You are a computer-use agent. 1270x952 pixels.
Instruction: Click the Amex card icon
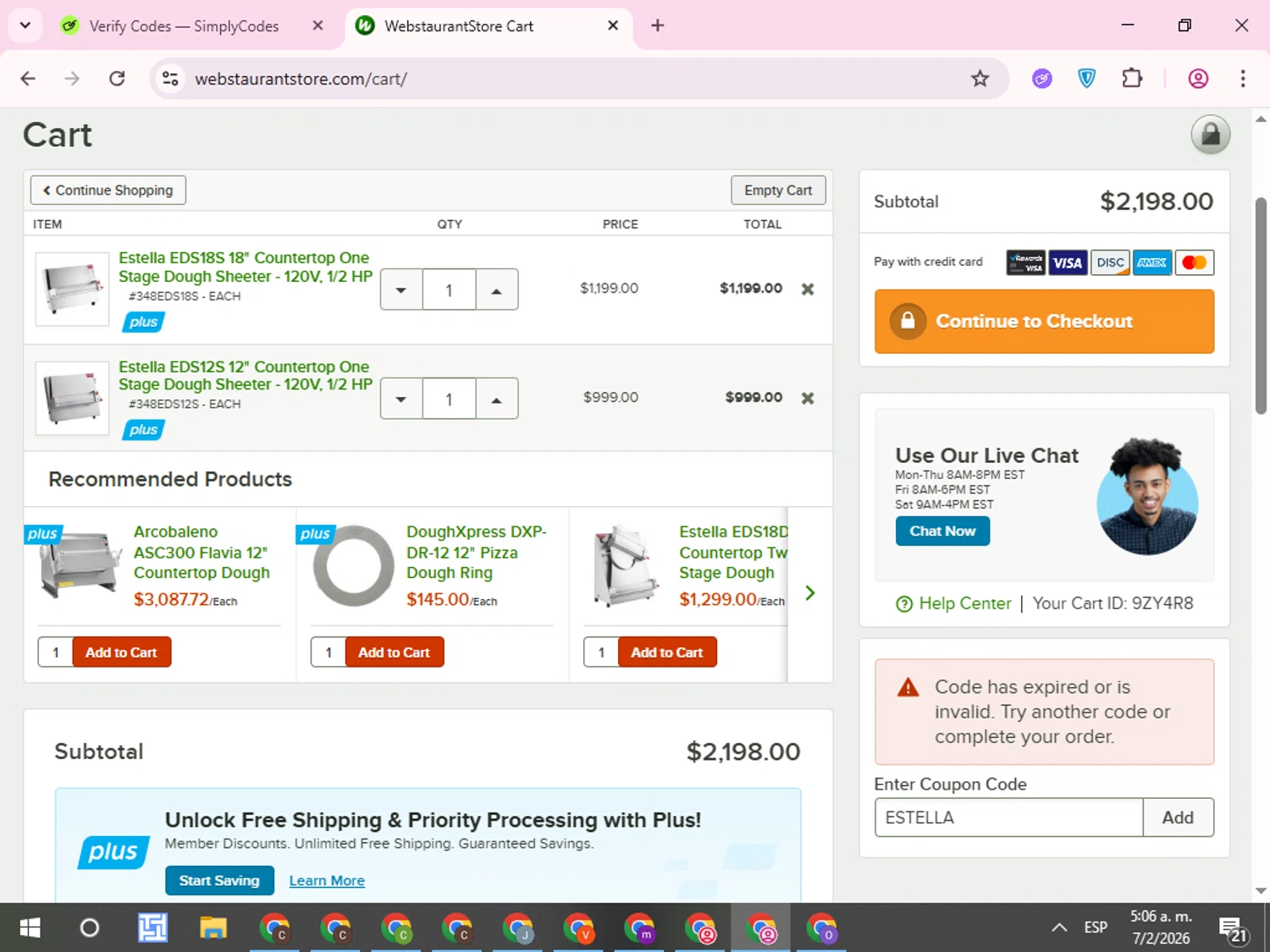(1152, 263)
